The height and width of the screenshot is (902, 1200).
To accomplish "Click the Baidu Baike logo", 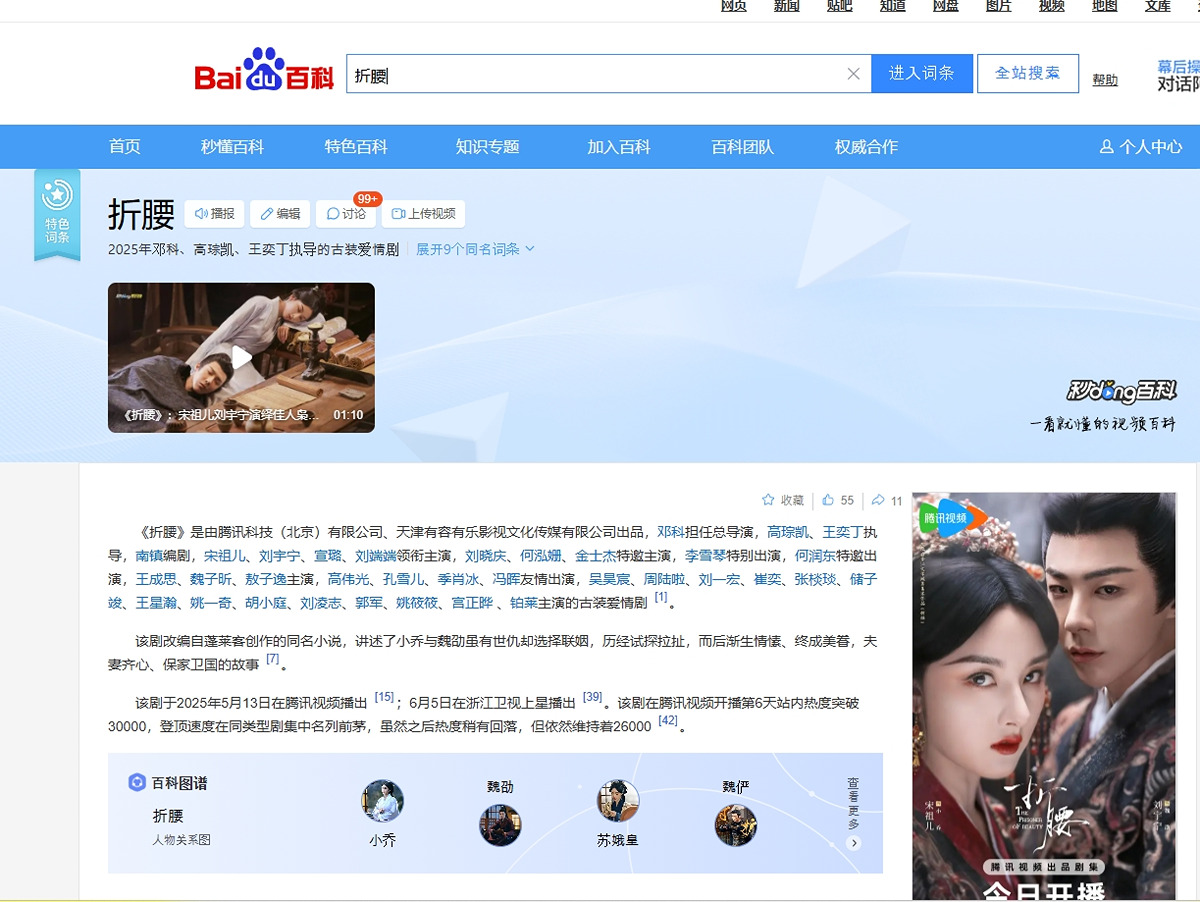I will tap(264, 71).
